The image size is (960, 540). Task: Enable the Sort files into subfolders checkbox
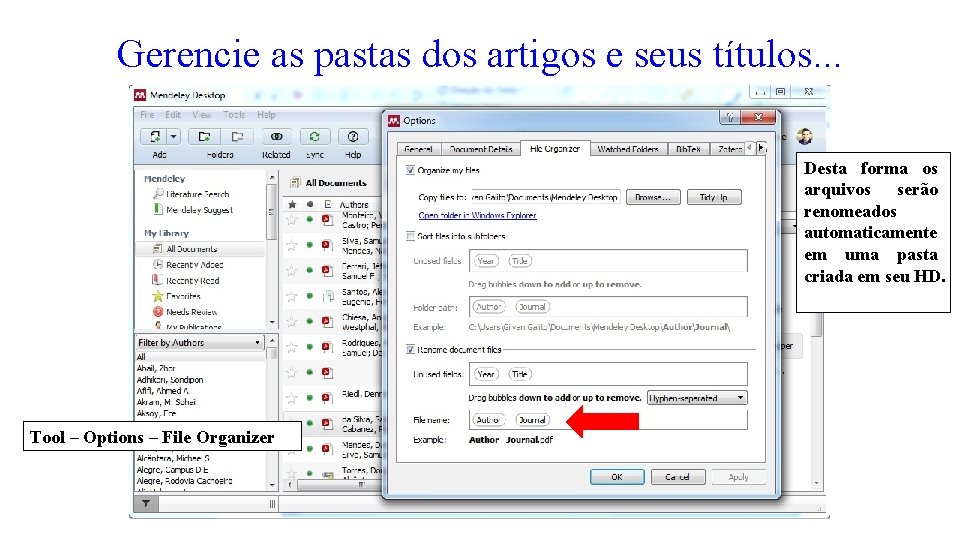410,236
